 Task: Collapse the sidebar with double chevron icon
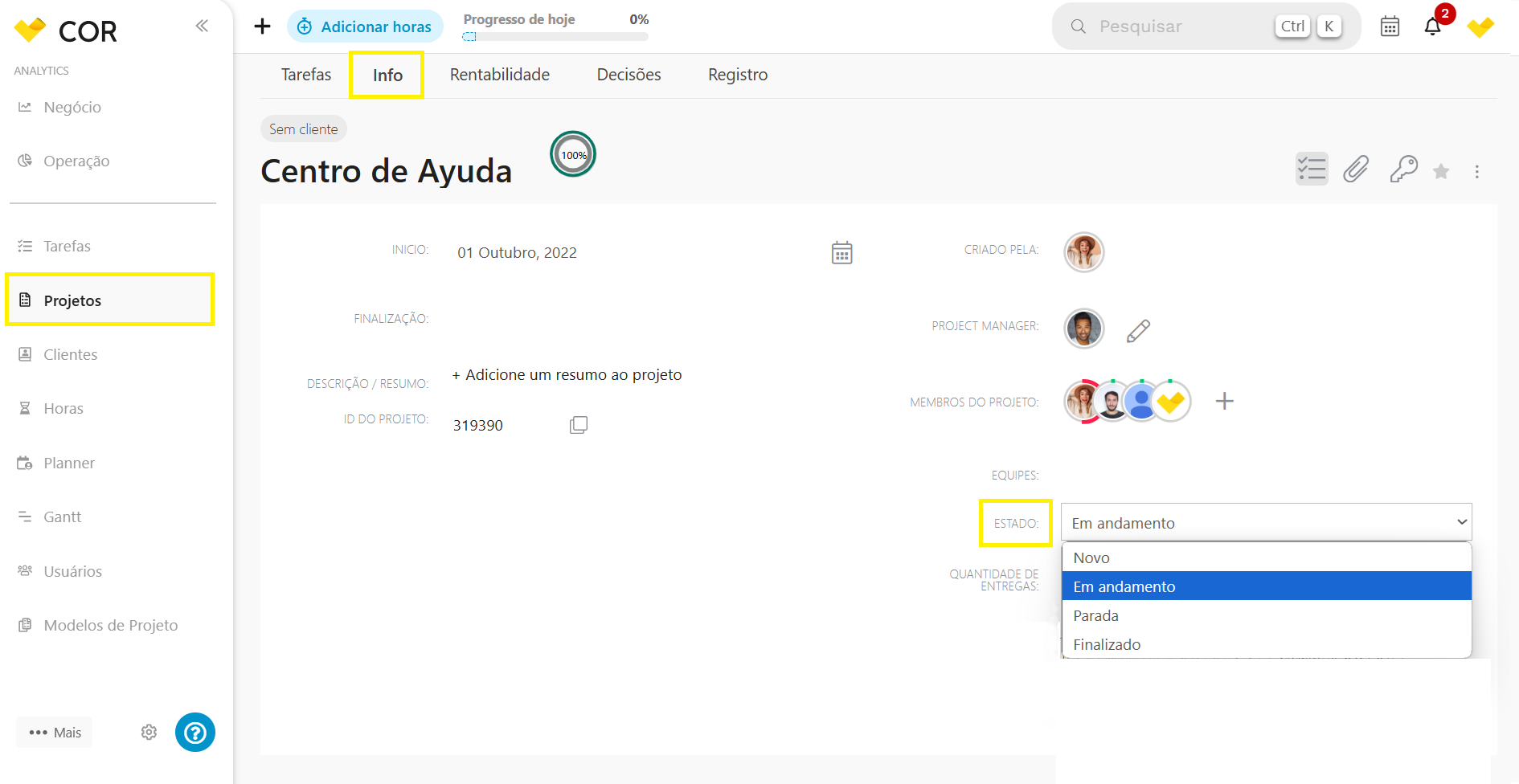202,26
